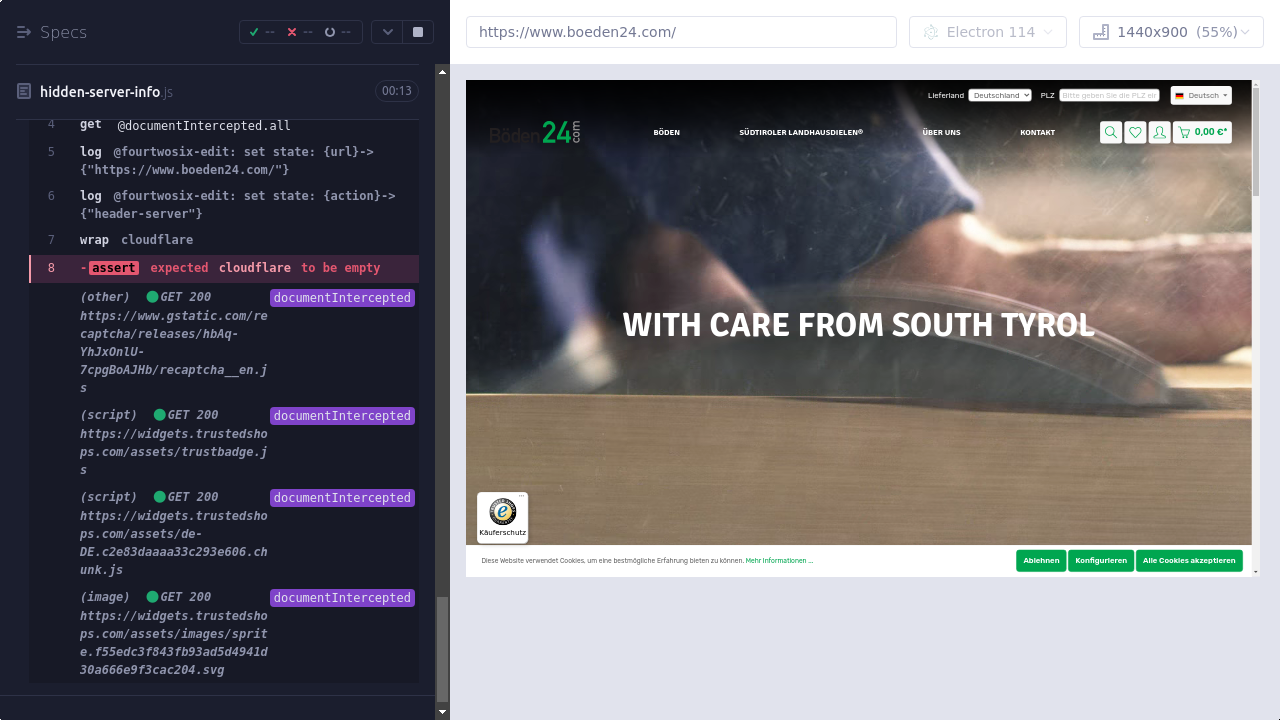
Task: Click the Specs list expand icon
Action: [24, 32]
